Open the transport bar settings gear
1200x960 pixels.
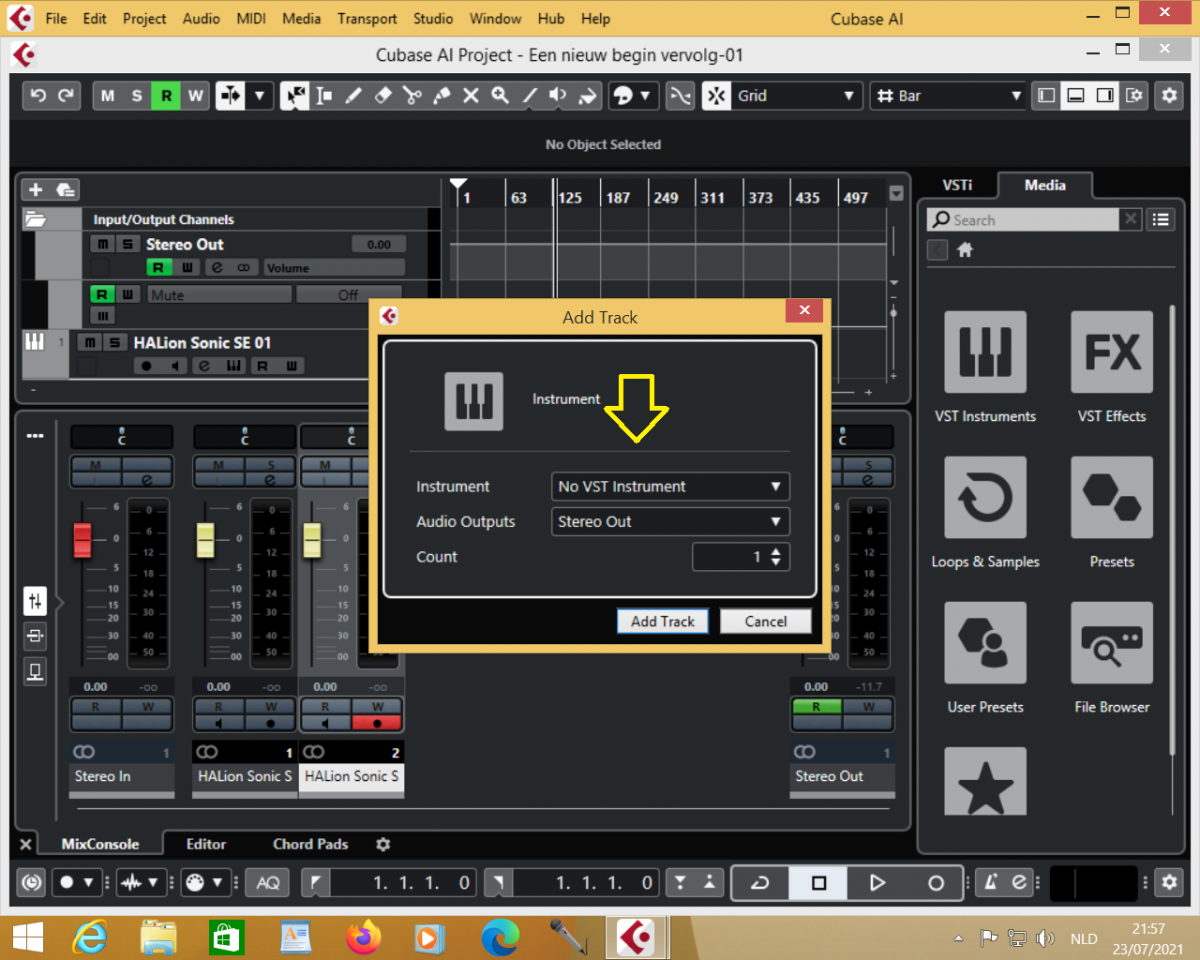pyautogui.click(x=1168, y=882)
